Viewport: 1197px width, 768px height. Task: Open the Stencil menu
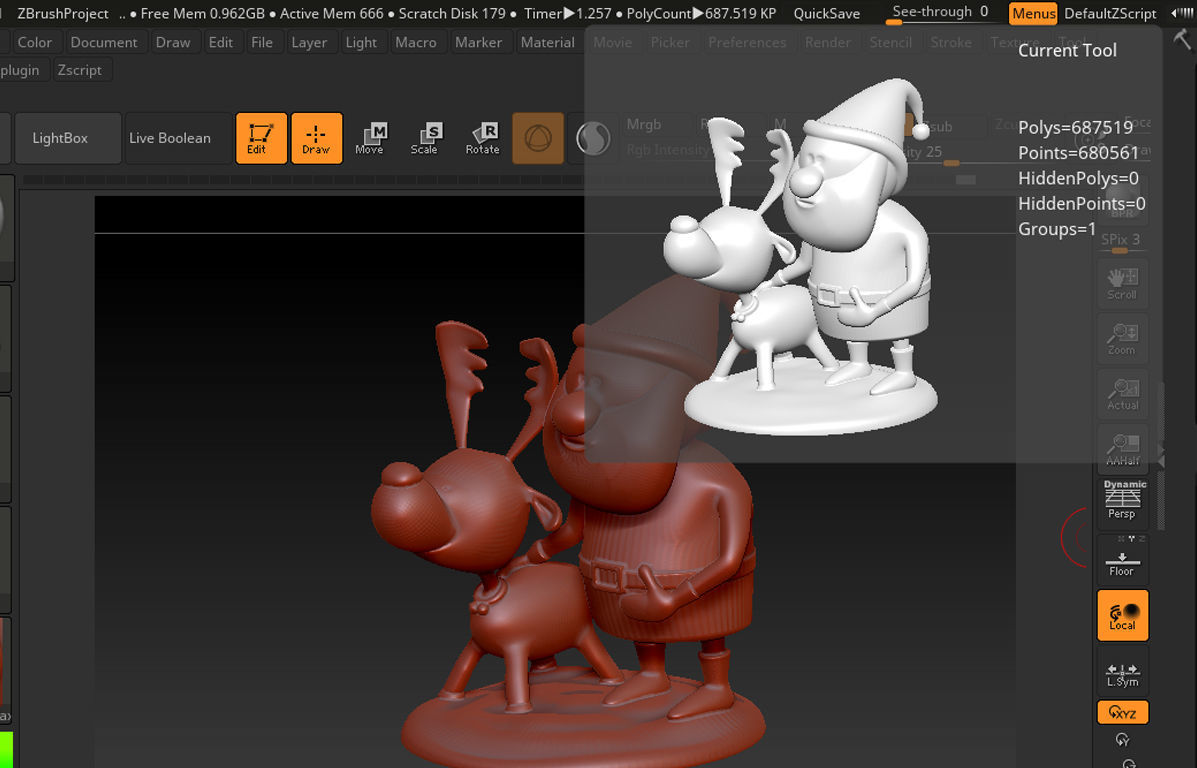tap(891, 42)
